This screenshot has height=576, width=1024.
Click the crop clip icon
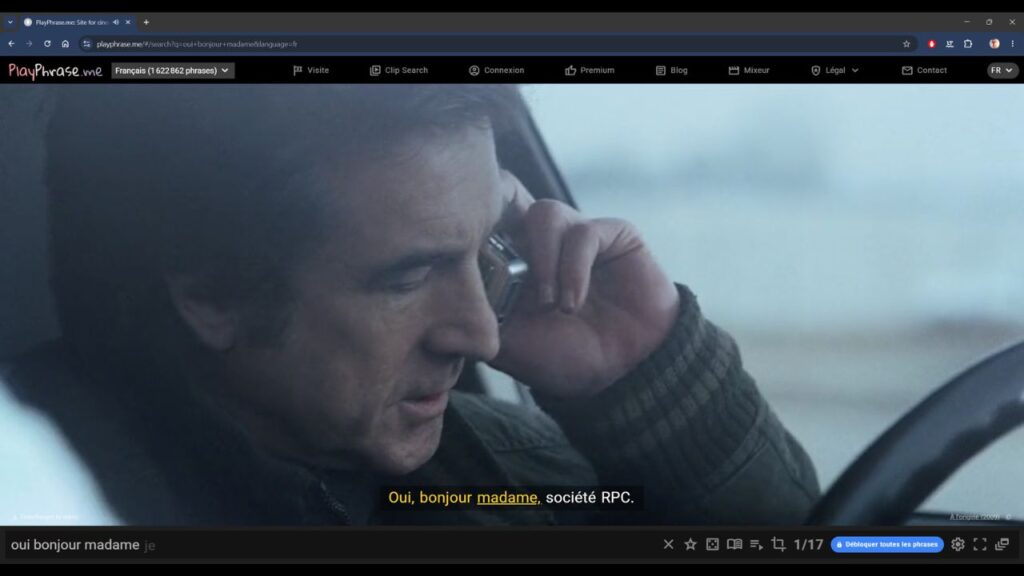click(778, 544)
